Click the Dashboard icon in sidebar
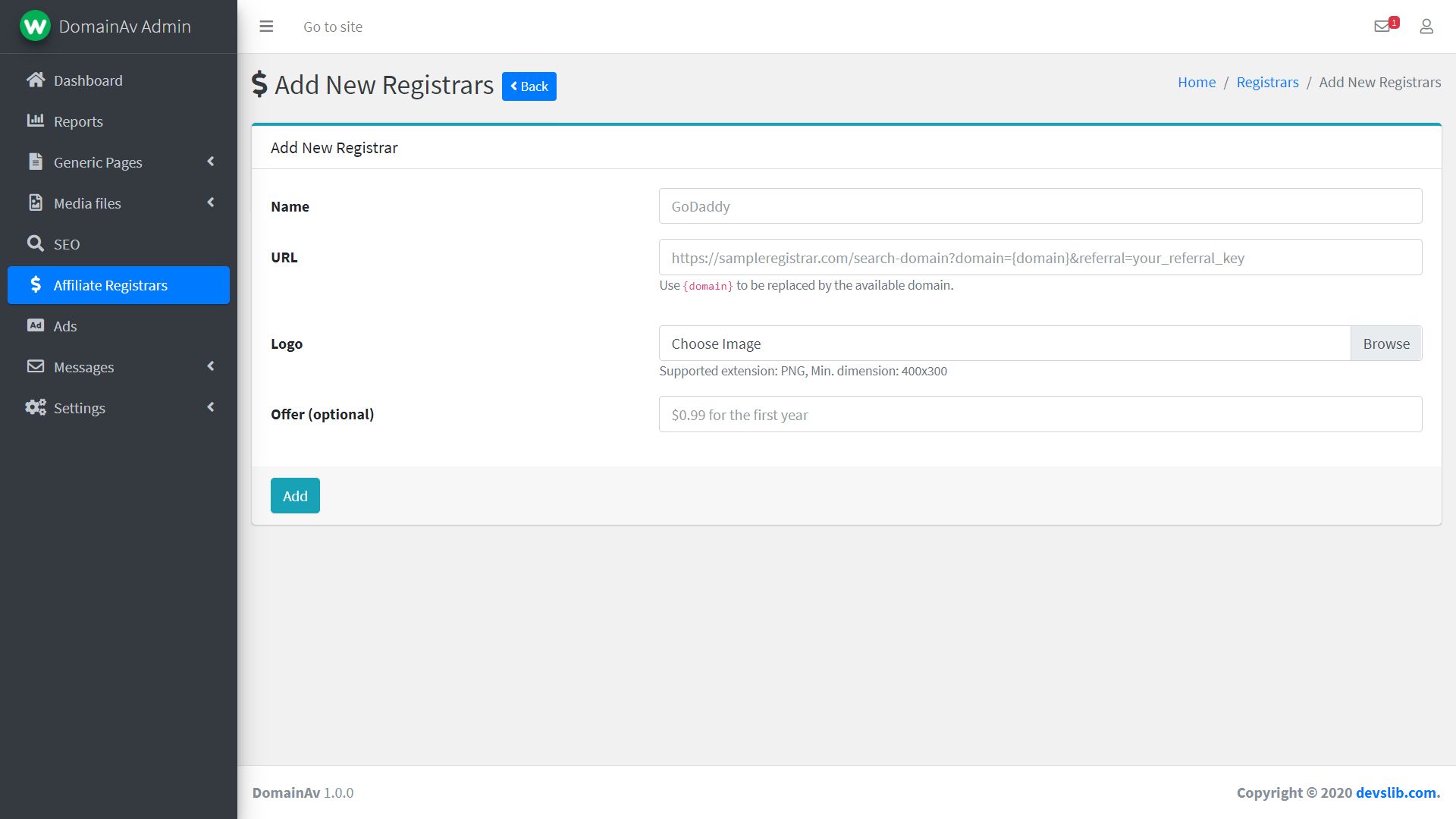Screen dimensions: 1456x819 [34, 79]
